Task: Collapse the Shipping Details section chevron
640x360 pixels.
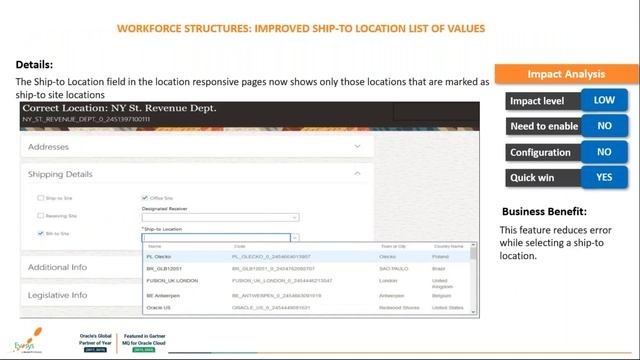Action: click(x=357, y=173)
